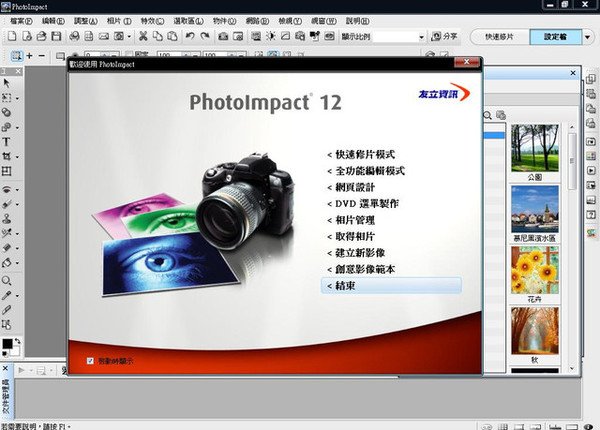Open the 調整(A) menu

pos(86,21)
